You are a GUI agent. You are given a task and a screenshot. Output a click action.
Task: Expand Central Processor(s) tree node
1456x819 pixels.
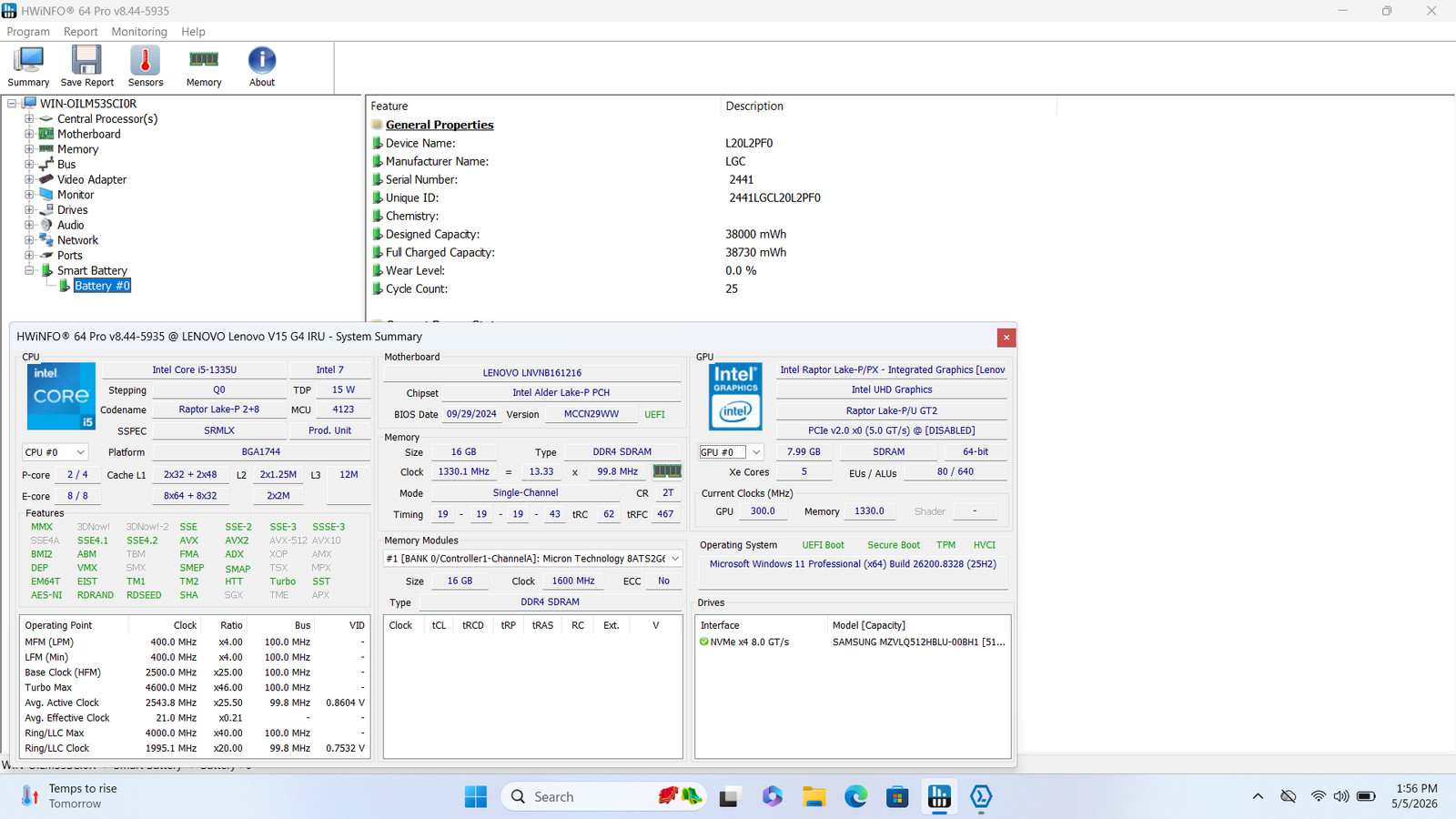pos(29,119)
